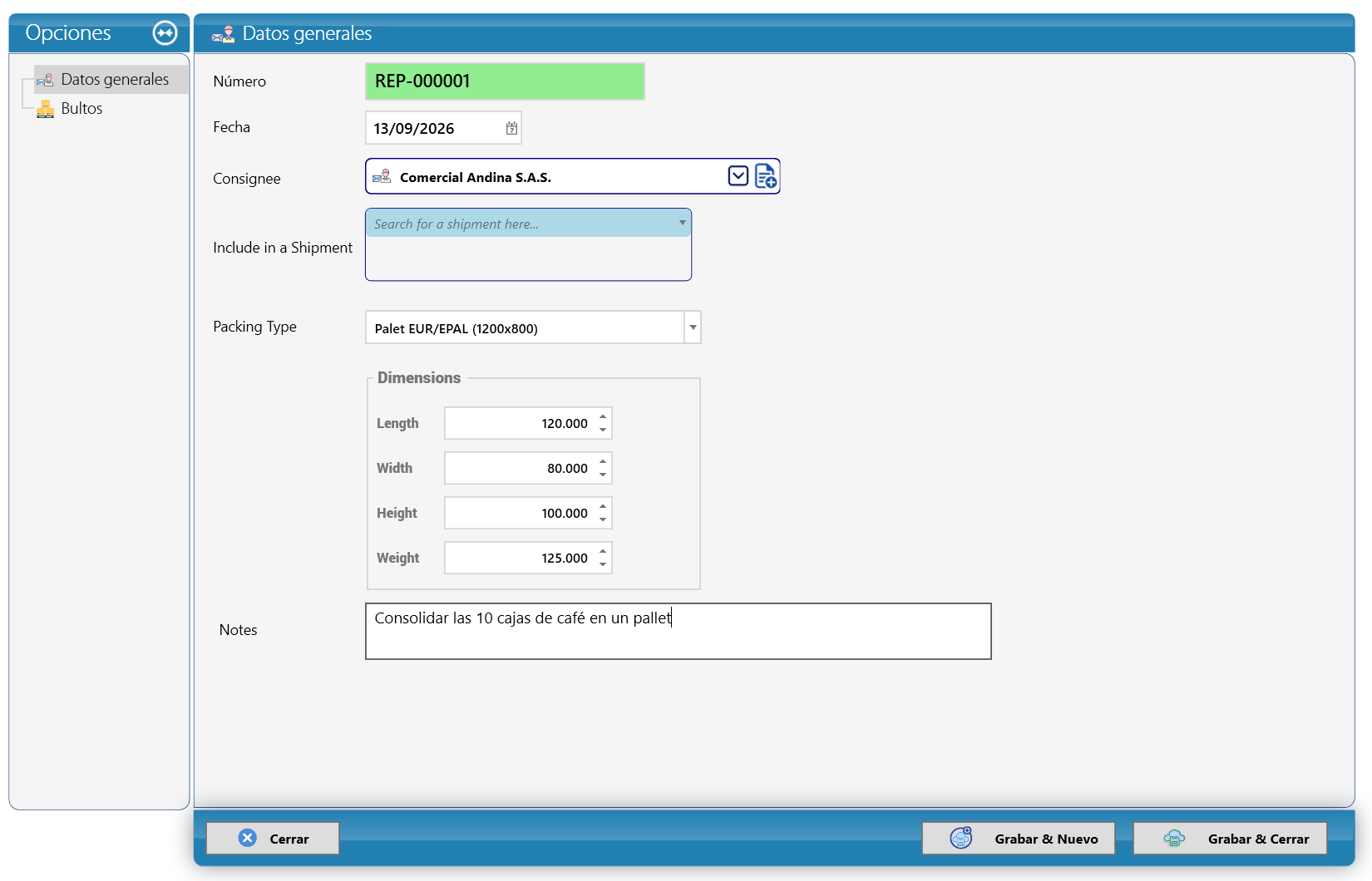
Task: Click Grabar & Cerrar to save and close
Action: [x=1230, y=838]
